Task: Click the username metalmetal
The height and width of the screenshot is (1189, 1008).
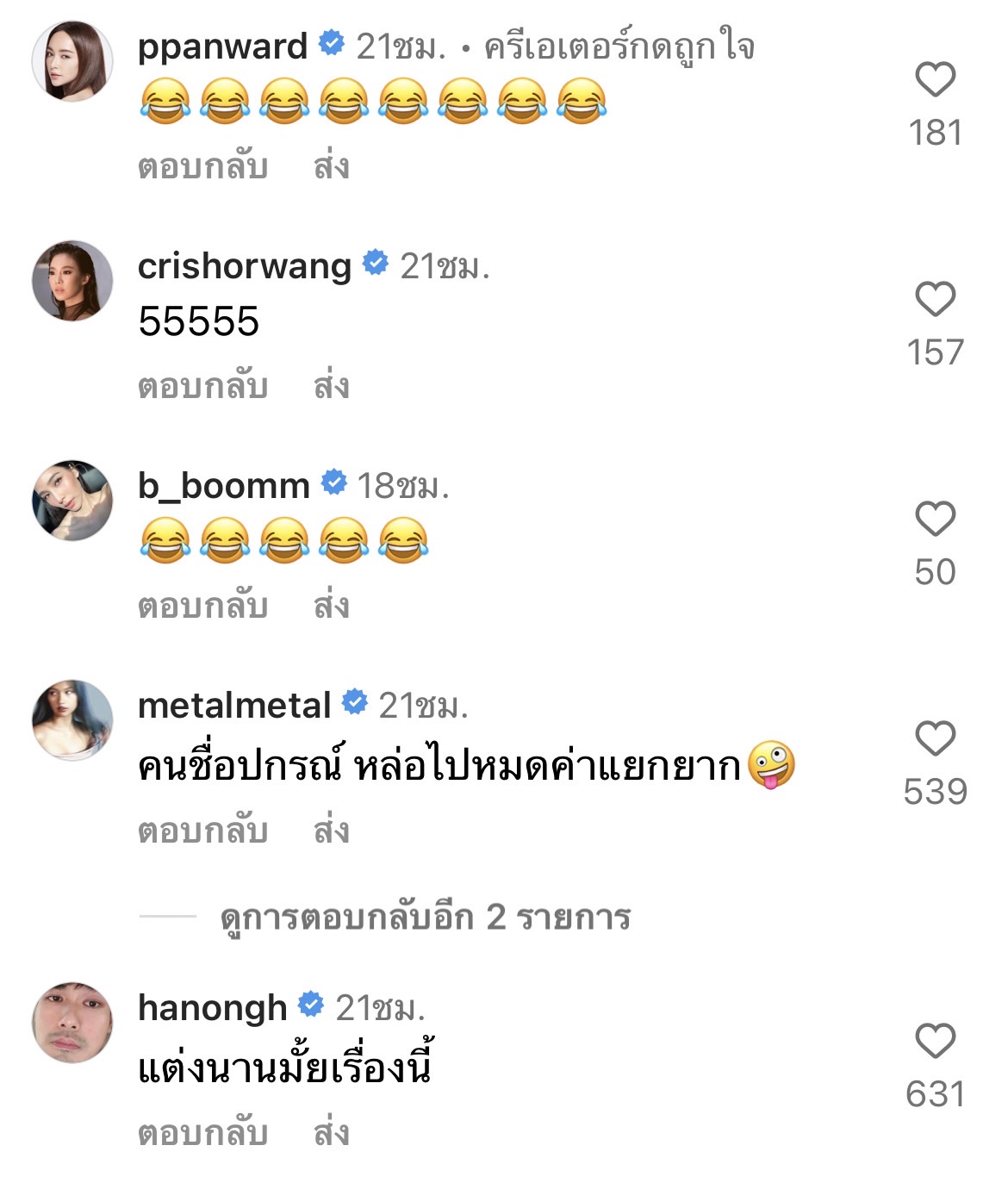Action: coord(237,704)
